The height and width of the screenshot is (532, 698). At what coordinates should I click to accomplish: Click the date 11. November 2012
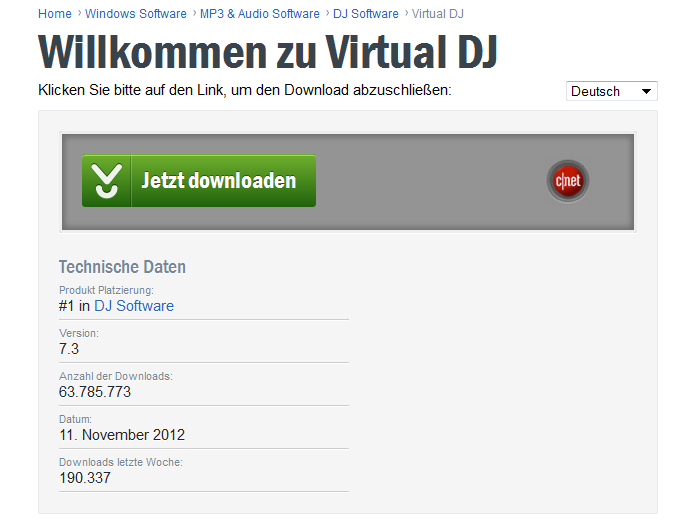click(122, 435)
